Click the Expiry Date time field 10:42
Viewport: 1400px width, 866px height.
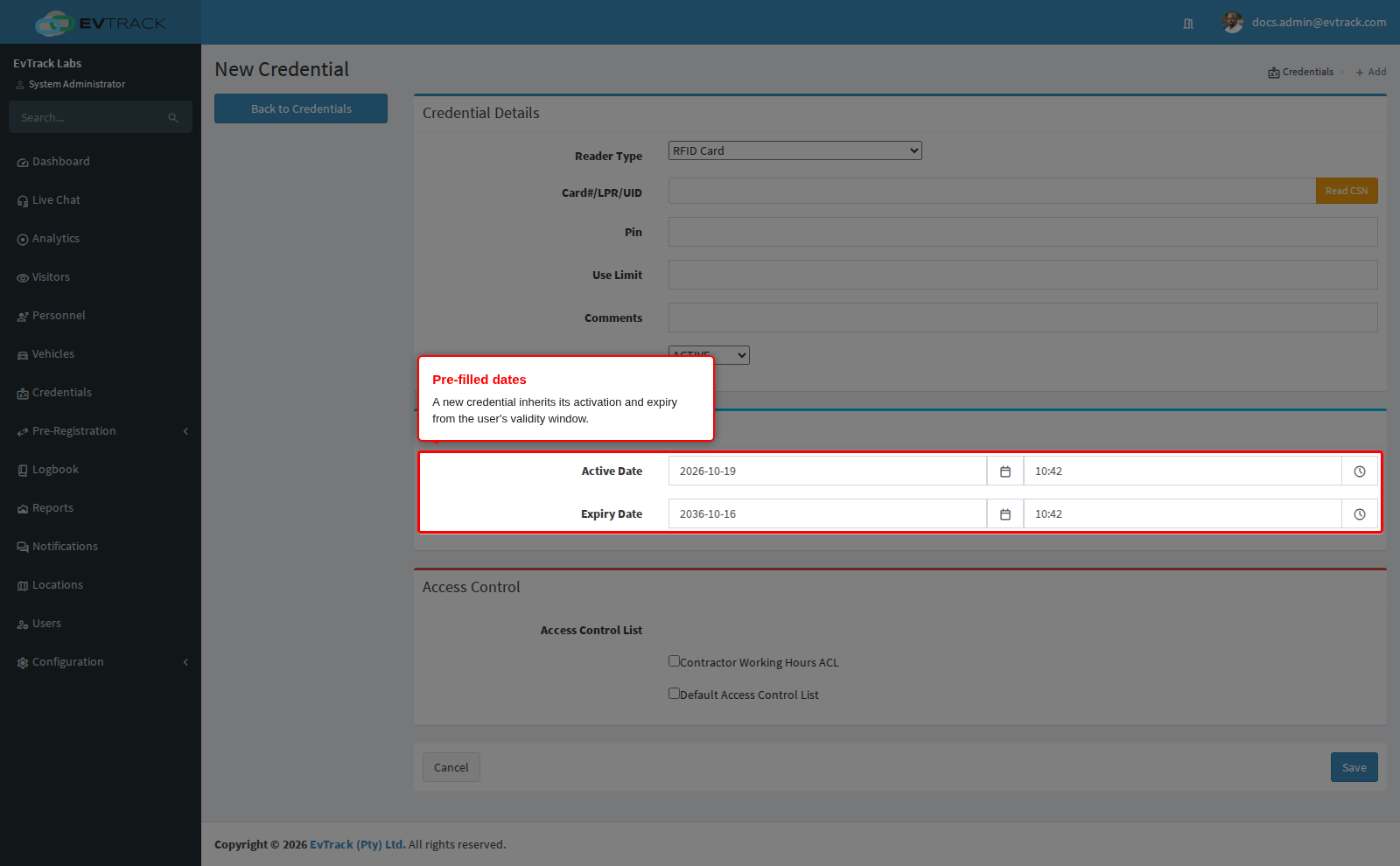tap(1182, 513)
